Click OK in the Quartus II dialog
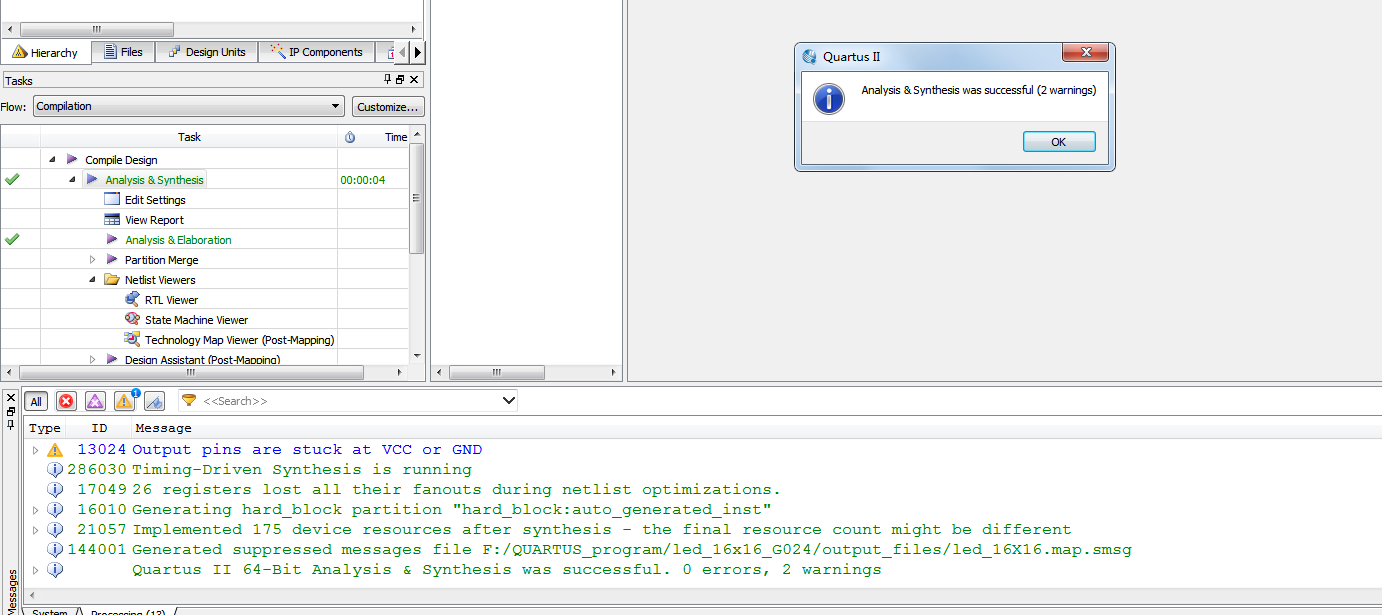This screenshot has width=1382, height=615. pyautogui.click(x=1059, y=142)
